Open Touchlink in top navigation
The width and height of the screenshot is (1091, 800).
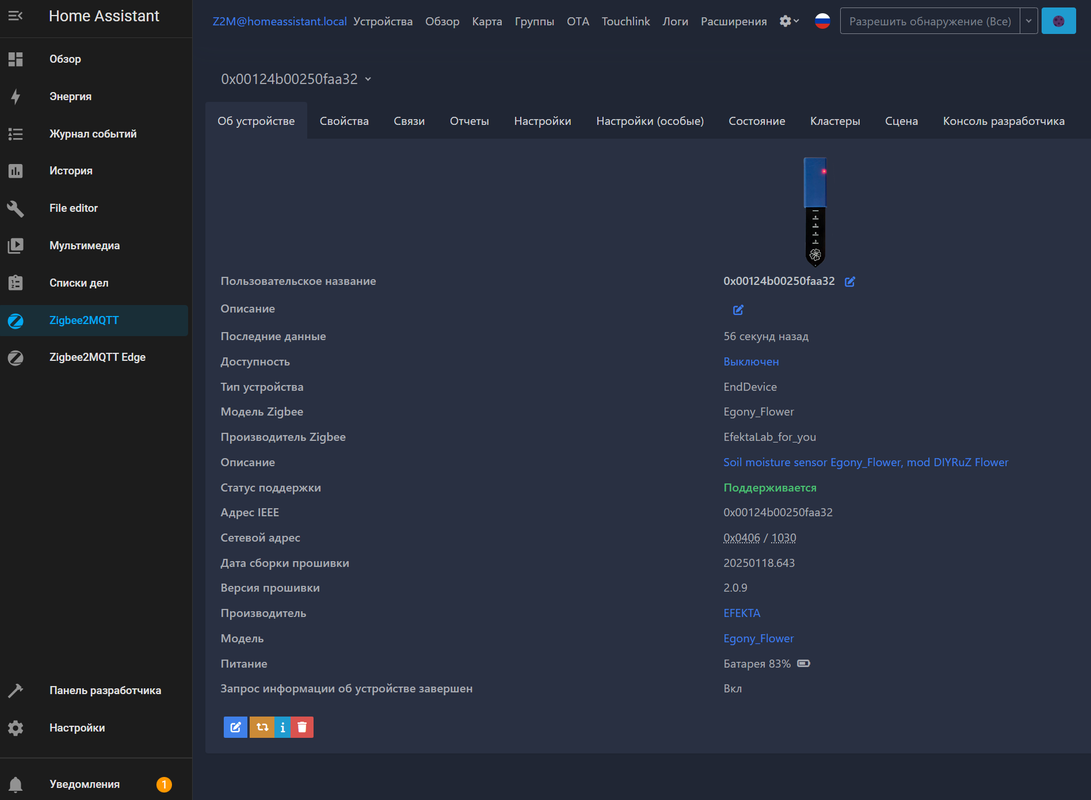tap(626, 22)
